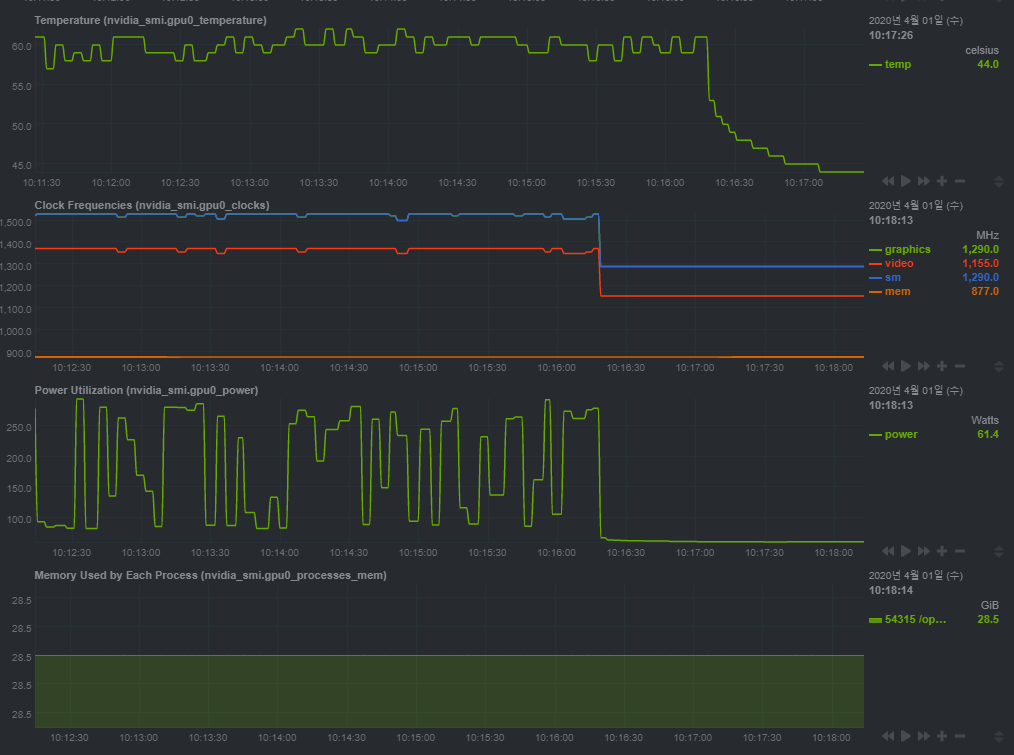Click the Memory Used by Each Process title

[211, 576]
